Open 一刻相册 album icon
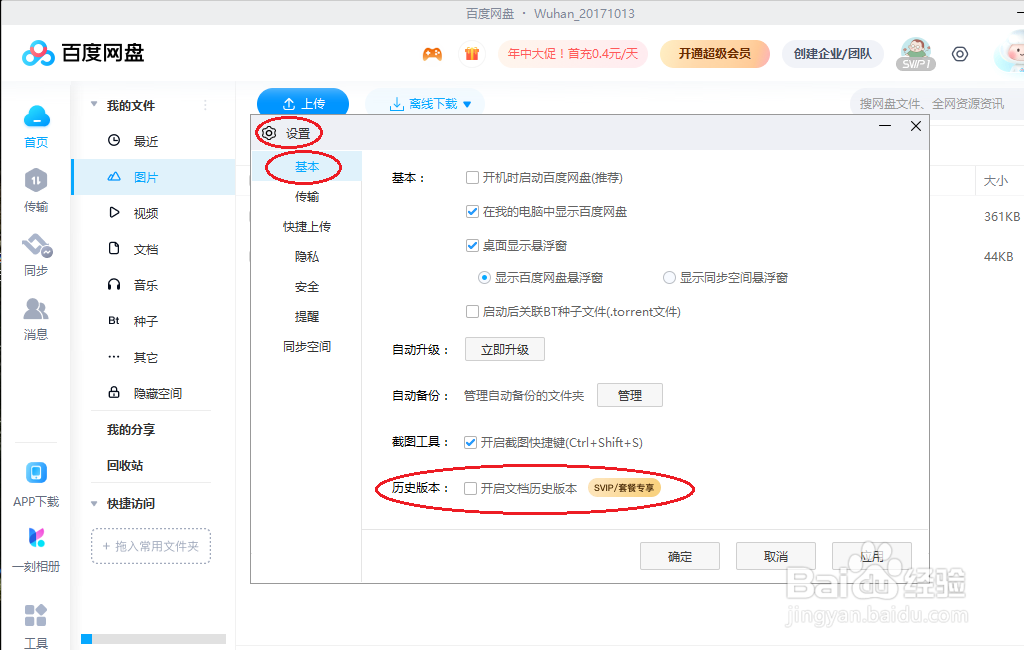Image resolution: width=1024 pixels, height=650 pixels. tap(37, 538)
